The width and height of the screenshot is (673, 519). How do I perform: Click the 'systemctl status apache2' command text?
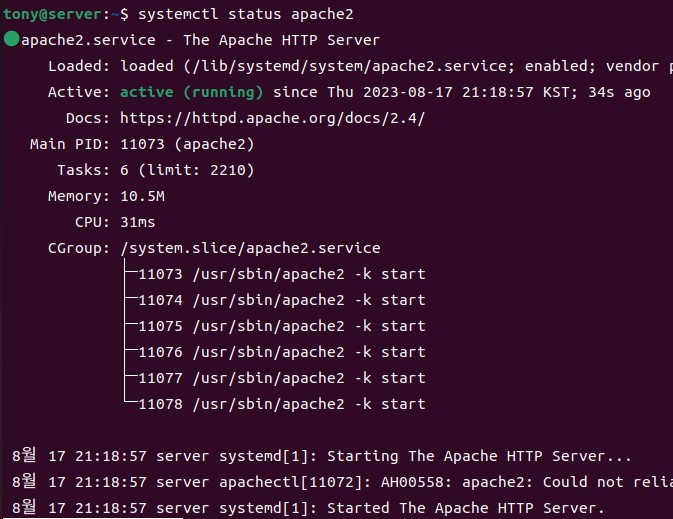[245, 15]
